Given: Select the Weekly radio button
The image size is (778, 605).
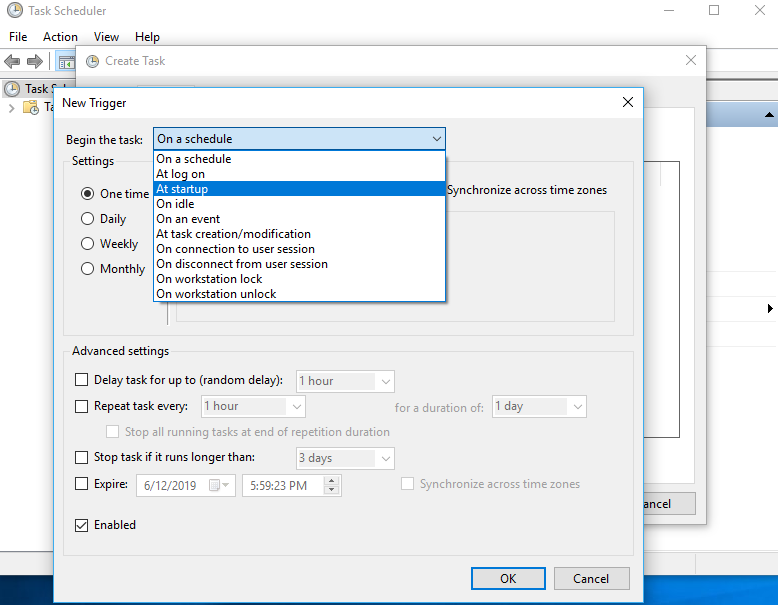Looking at the screenshot, I should (x=87, y=243).
